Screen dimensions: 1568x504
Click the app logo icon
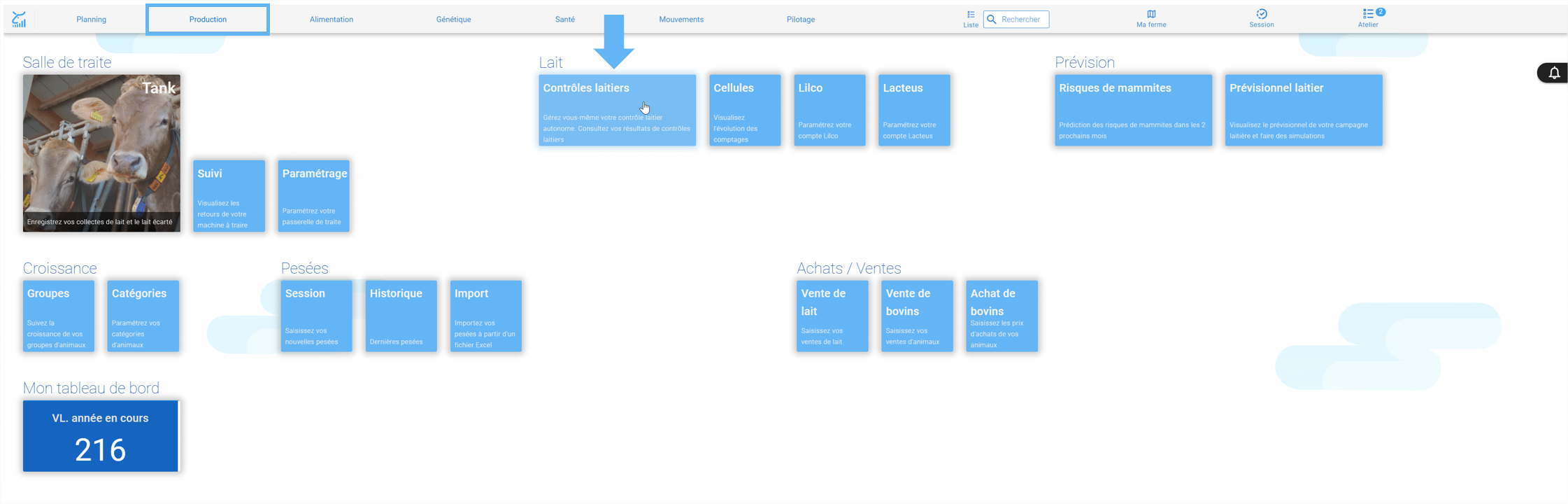tap(19, 20)
